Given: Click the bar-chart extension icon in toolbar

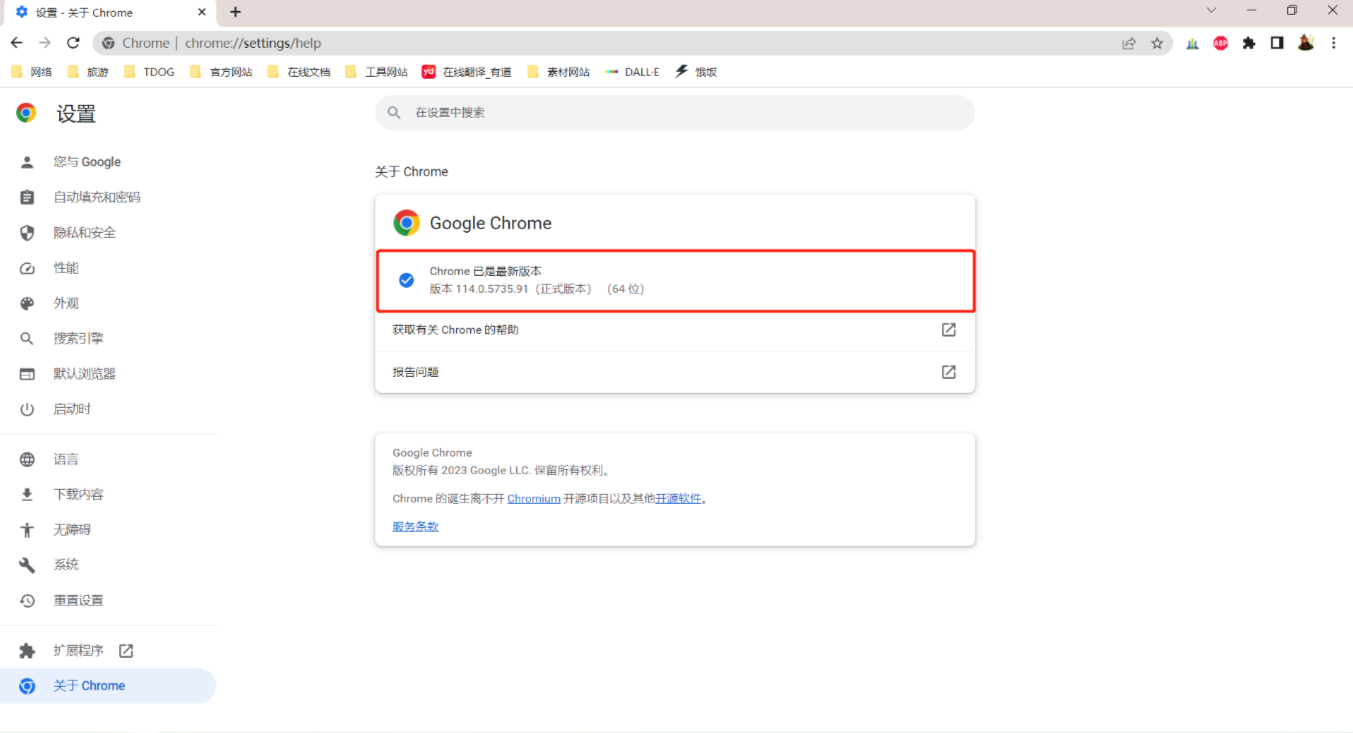Looking at the screenshot, I should click(x=1191, y=43).
